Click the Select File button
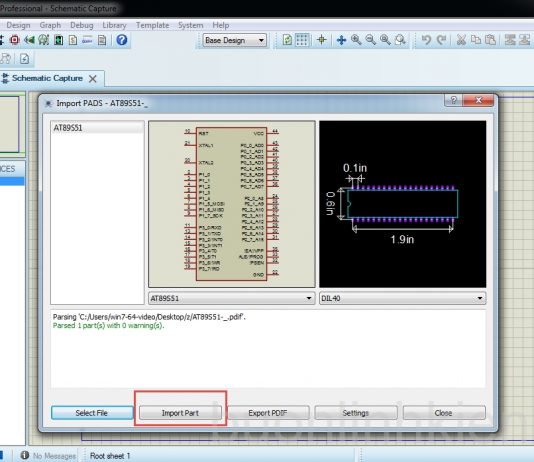This screenshot has height=462, width=534. tap(92, 413)
